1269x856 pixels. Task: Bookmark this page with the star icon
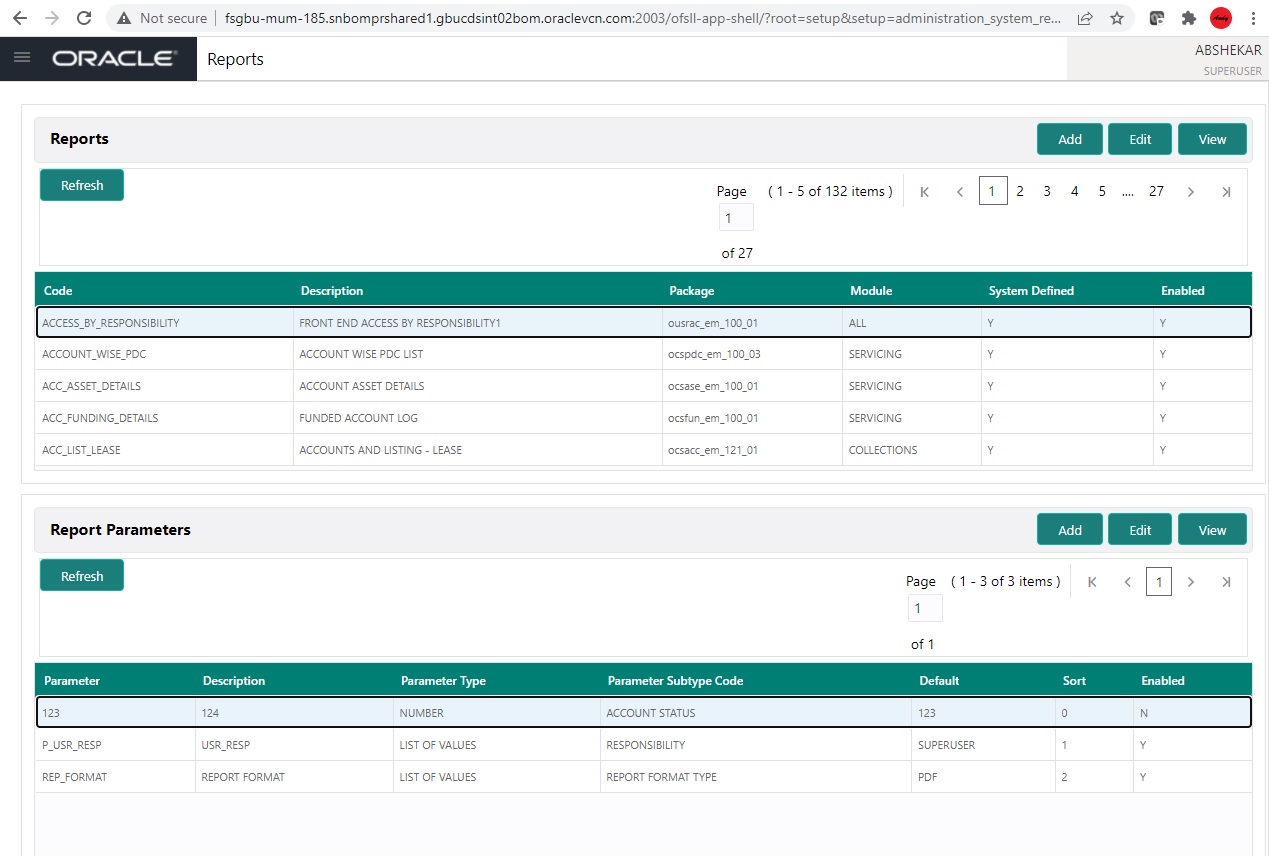[1116, 18]
